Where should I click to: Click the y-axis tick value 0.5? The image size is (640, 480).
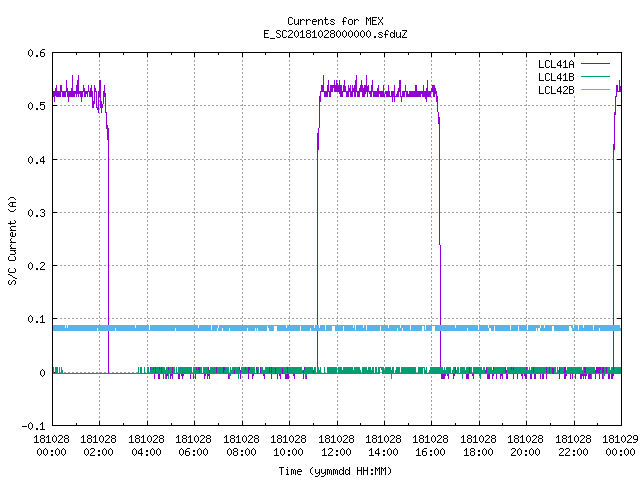point(36,106)
